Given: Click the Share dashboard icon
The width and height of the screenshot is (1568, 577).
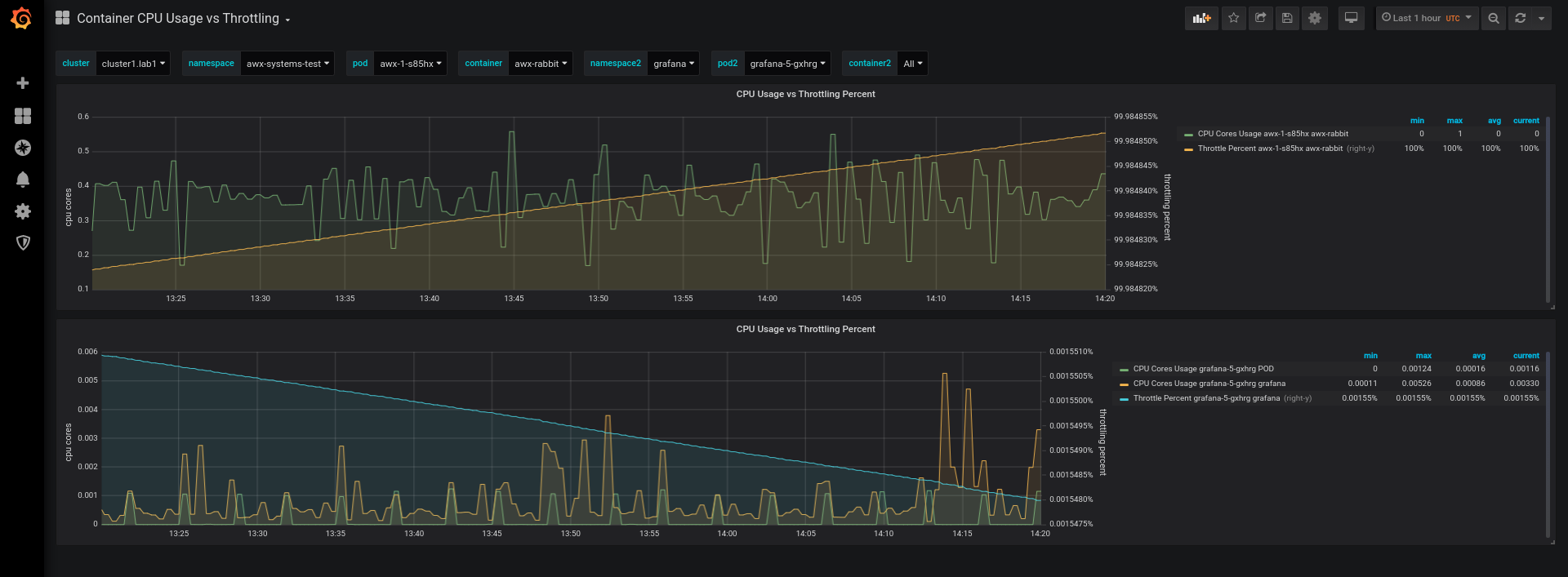Looking at the screenshot, I should (1260, 18).
